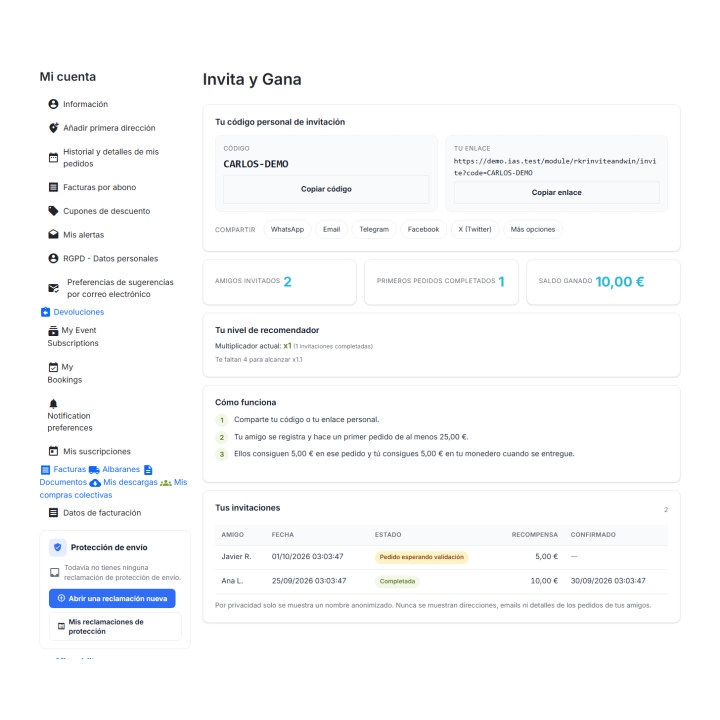Click the Amigos invitados count card
This screenshot has width=720, height=720.
pyautogui.click(x=280, y=281)
